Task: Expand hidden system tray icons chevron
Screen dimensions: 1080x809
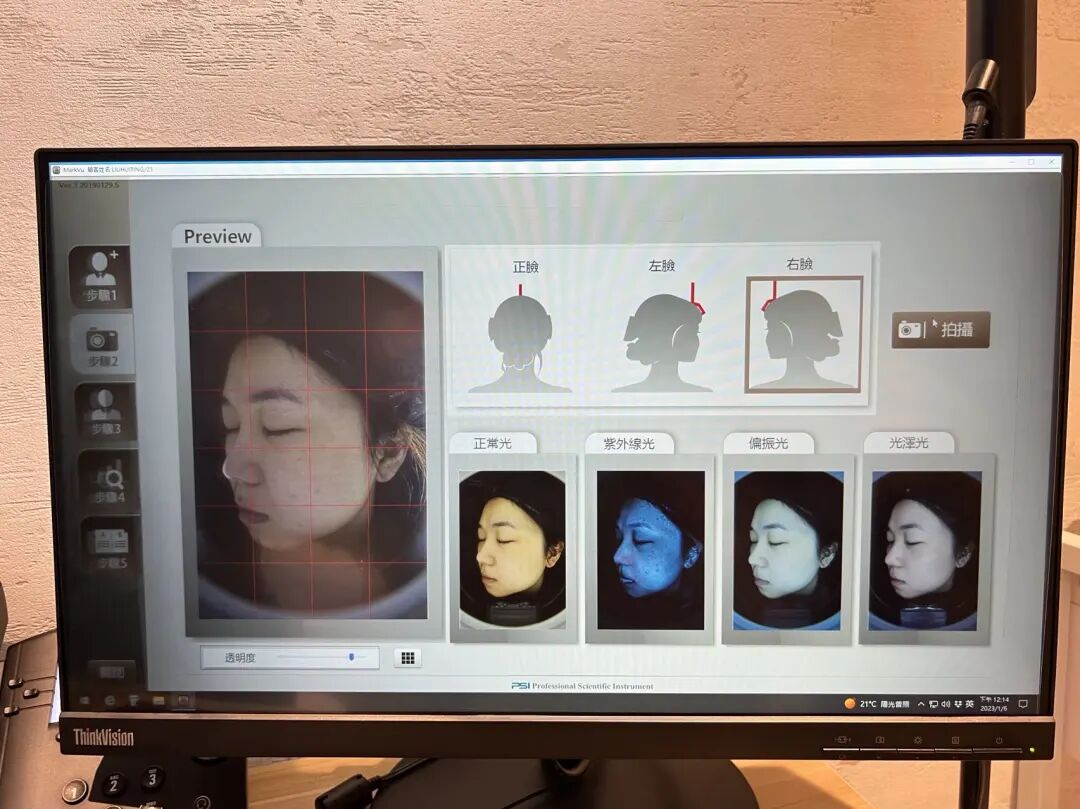Action: tap(921, 704)
